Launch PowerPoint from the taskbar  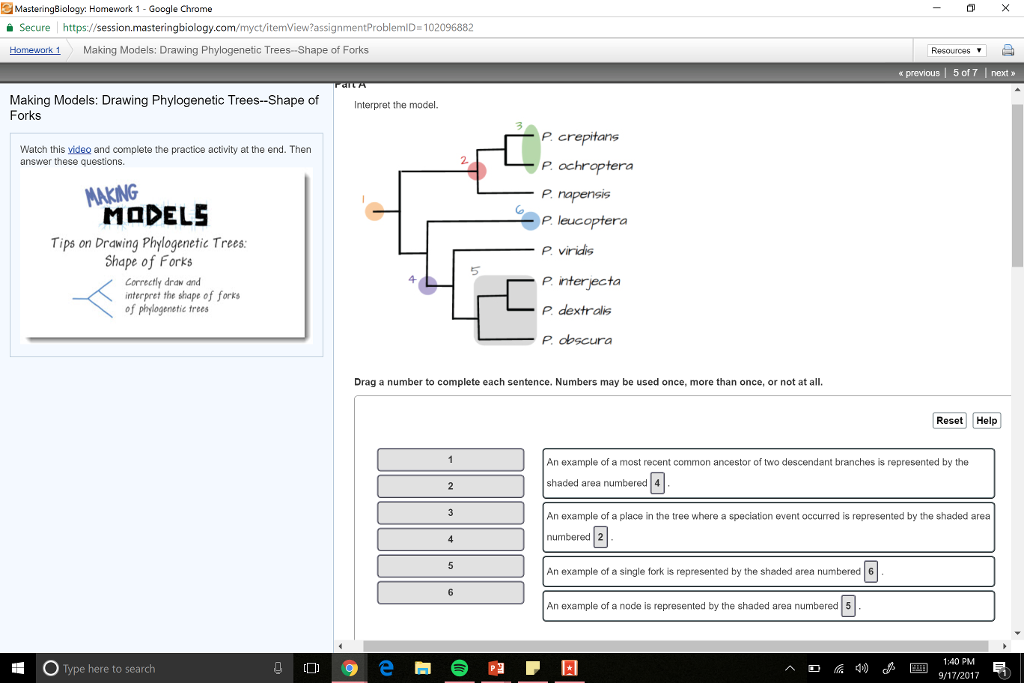coord(496,668)
